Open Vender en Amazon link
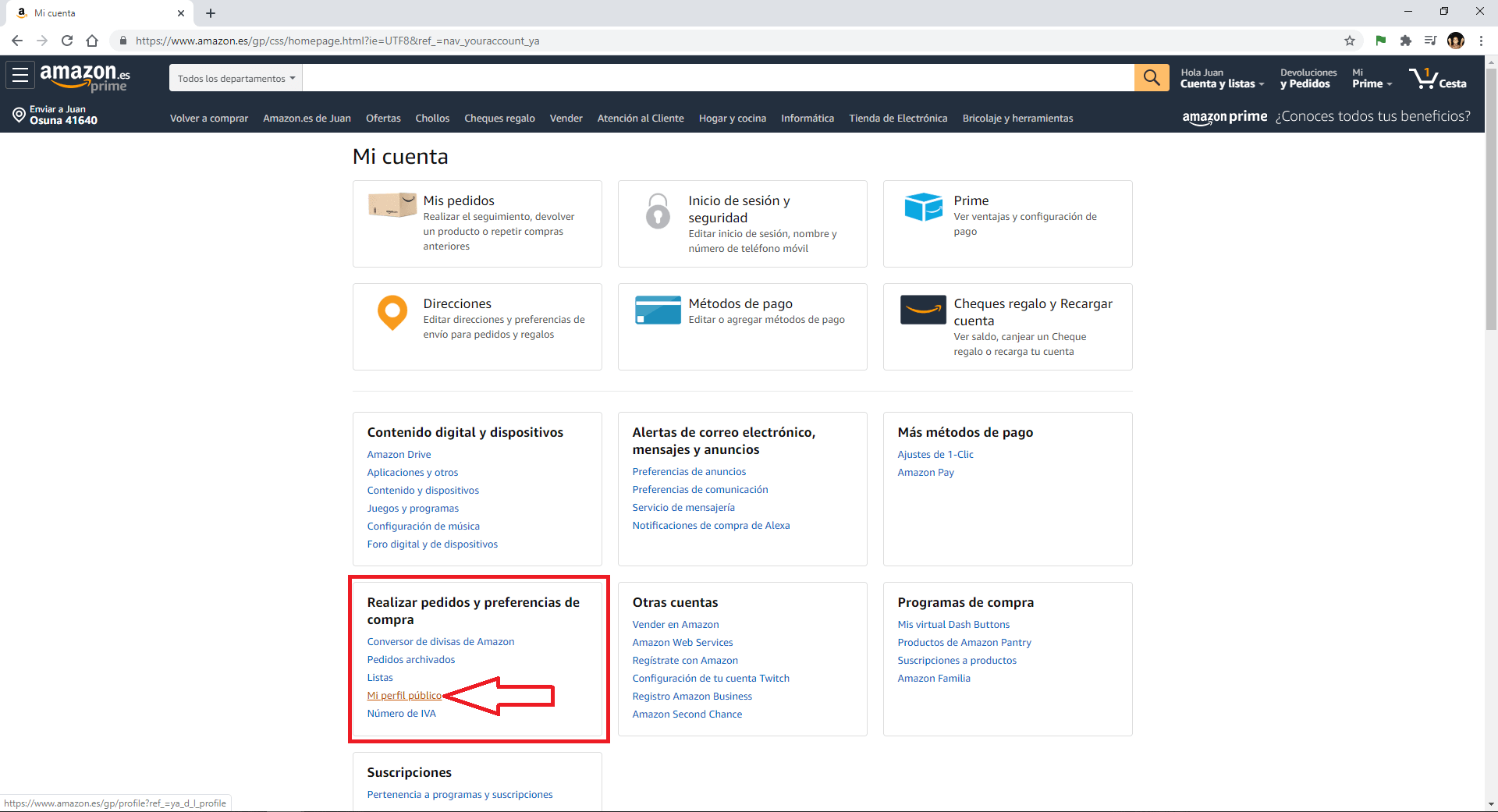This screenshot has height=812, width=1498. tap(676, 625)
